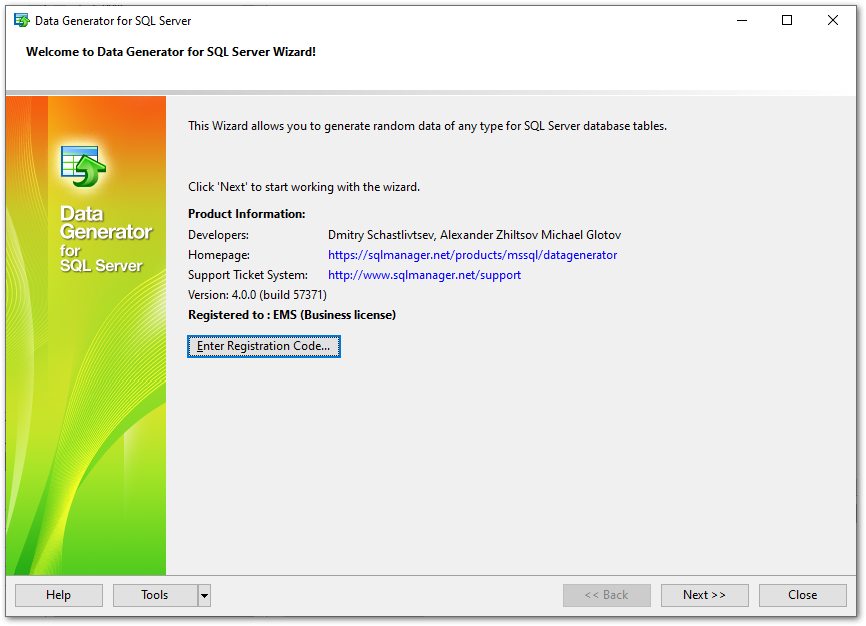
Task: Open the Help button
Action: [x=59, y=595]
